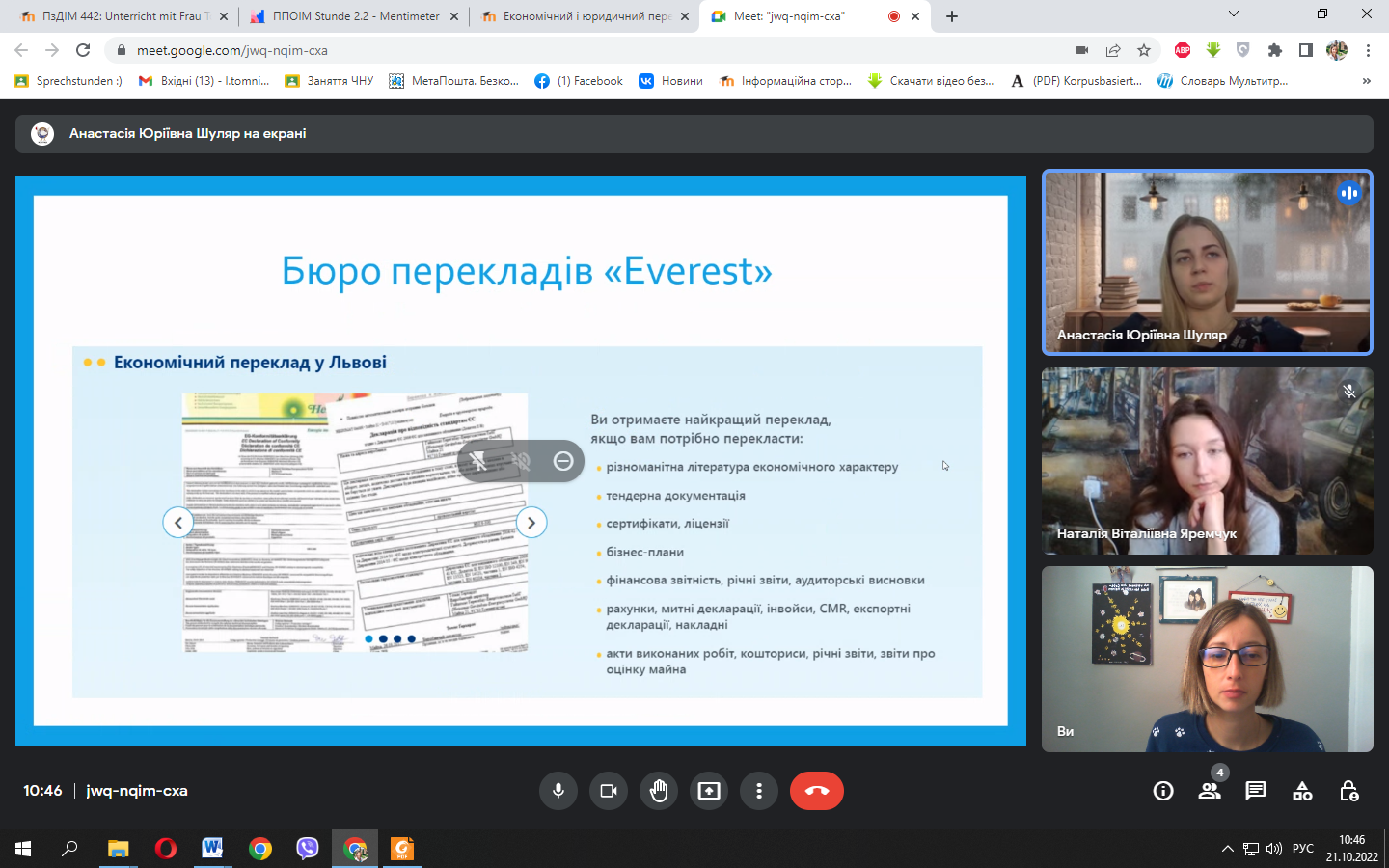Go to the previous carousel image on the slide
This screenshot has width=1389, height=868.
(x=177, y=523)
